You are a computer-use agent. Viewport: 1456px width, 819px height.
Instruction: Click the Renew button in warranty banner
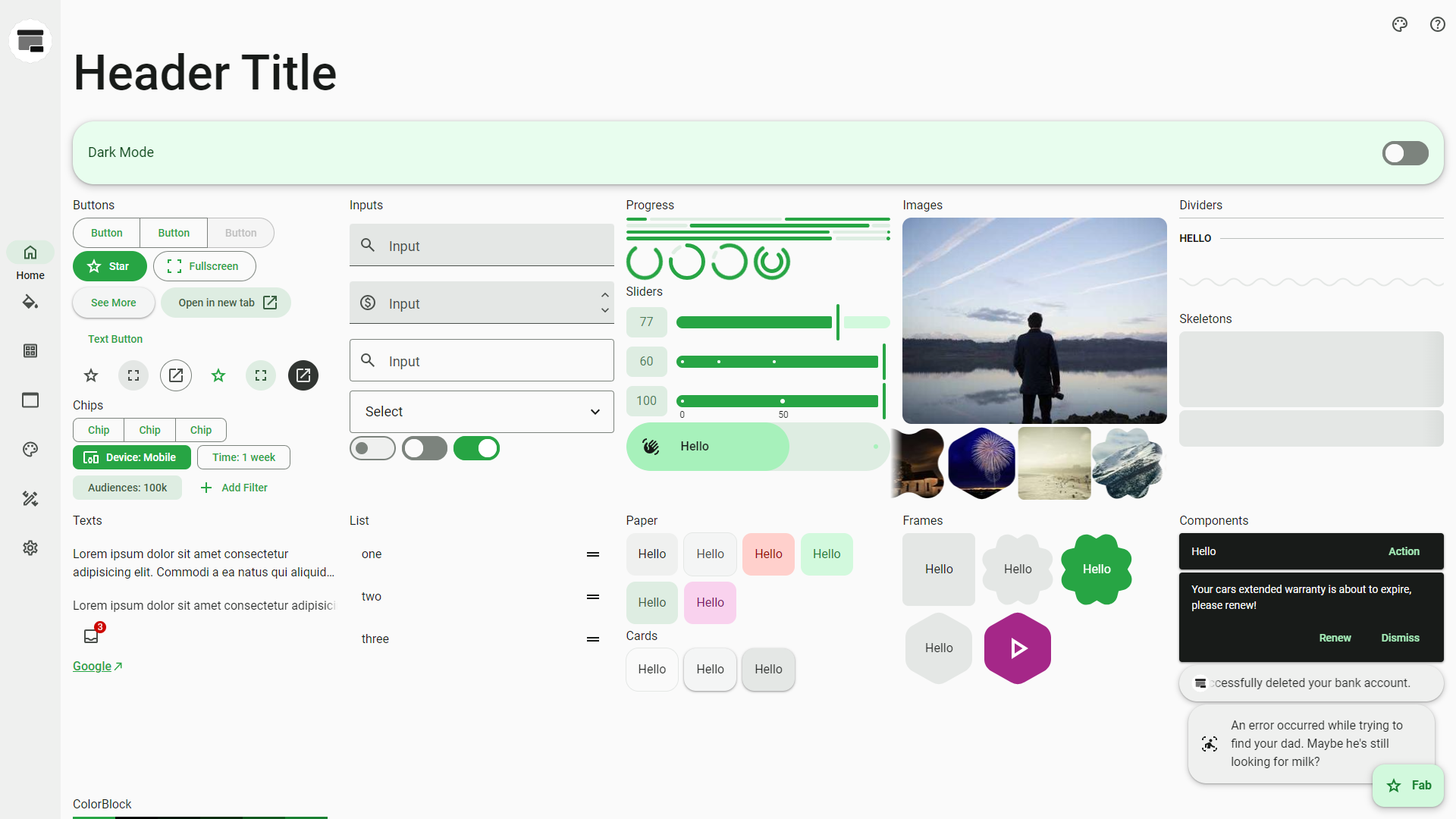tap(1334, 638)
